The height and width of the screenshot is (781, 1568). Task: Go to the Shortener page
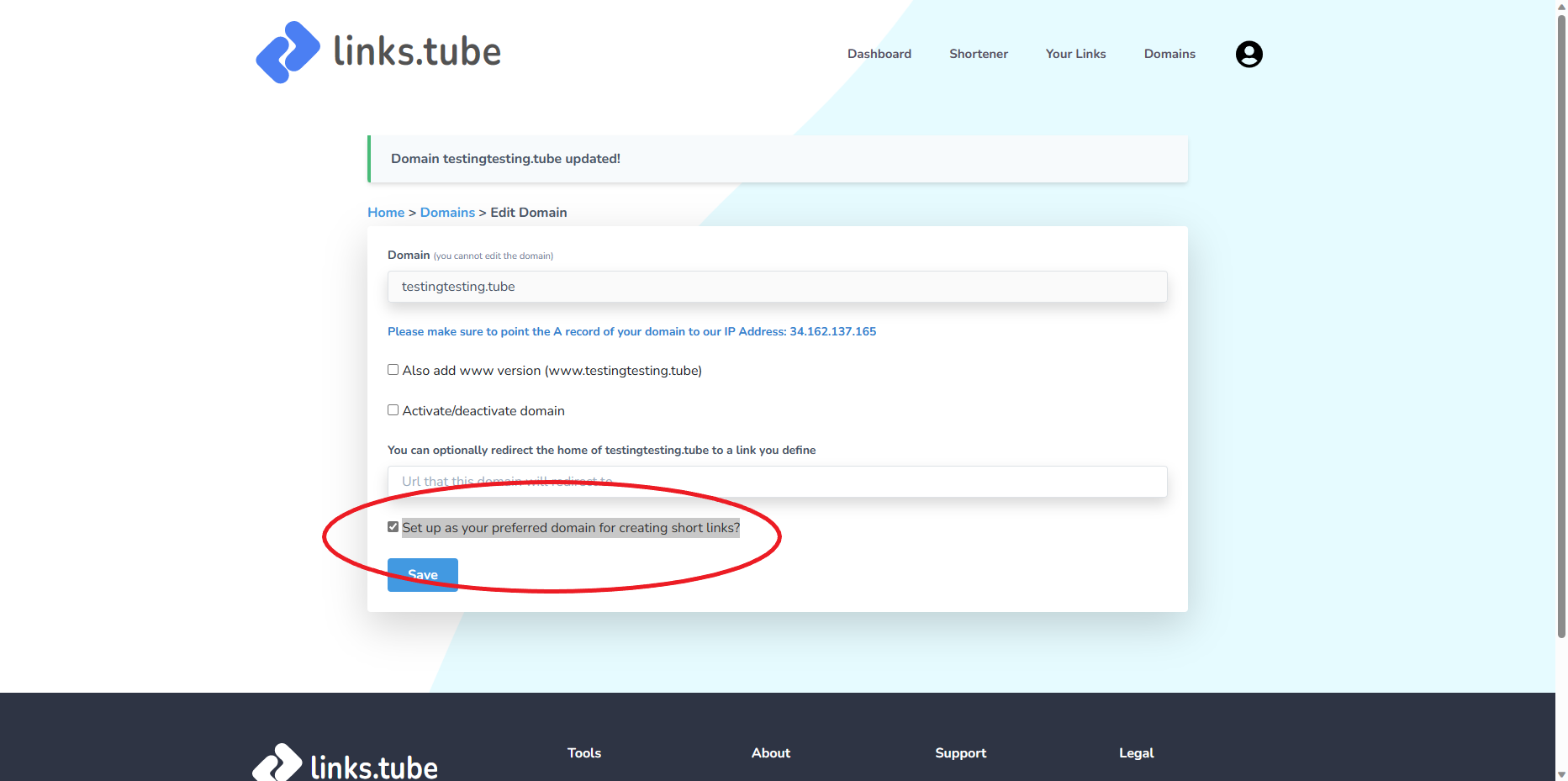pyautogui.click(x=978, y=54)
